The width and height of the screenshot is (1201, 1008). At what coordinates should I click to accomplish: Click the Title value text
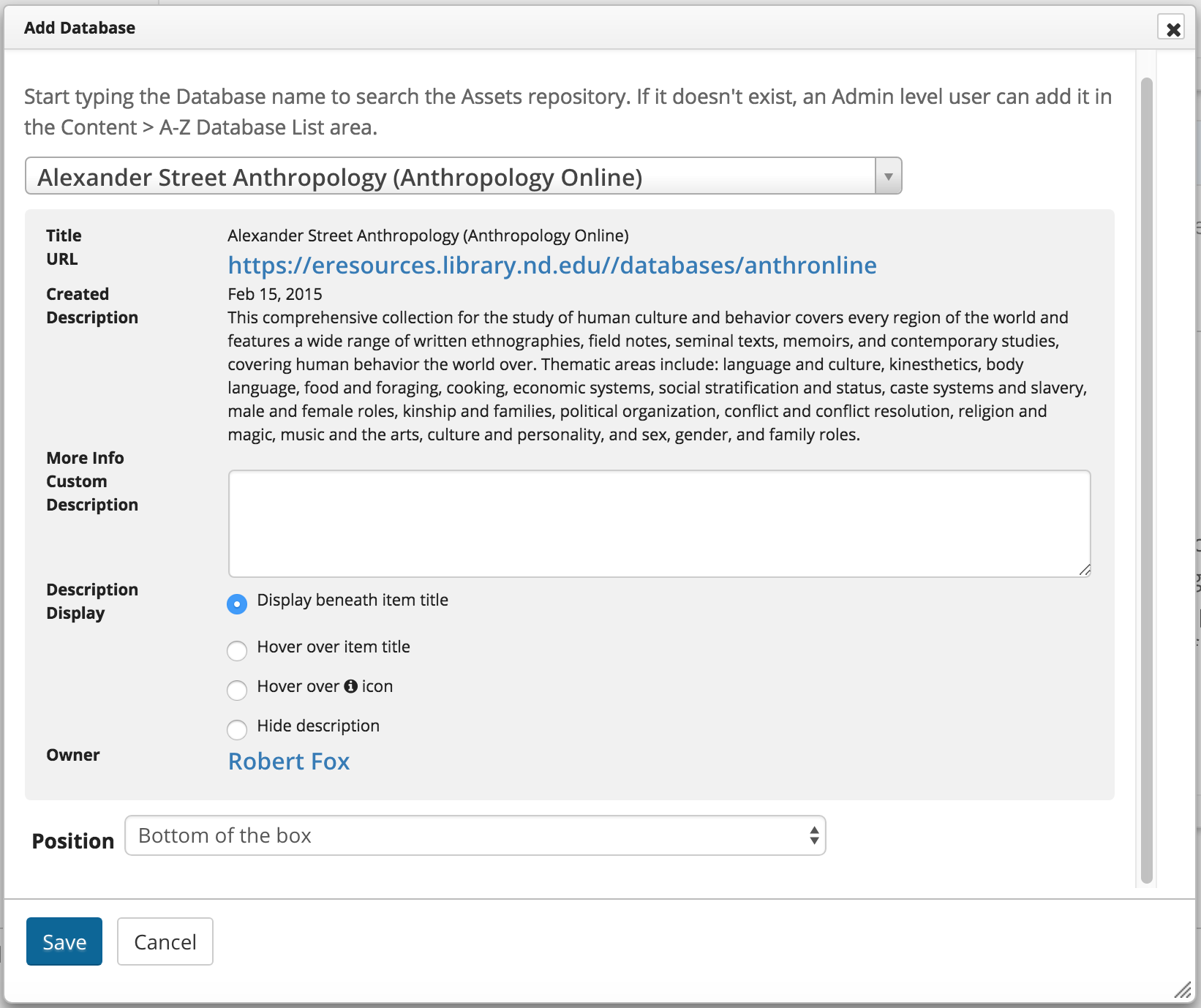pyautogui.click(x=428, y=236)
